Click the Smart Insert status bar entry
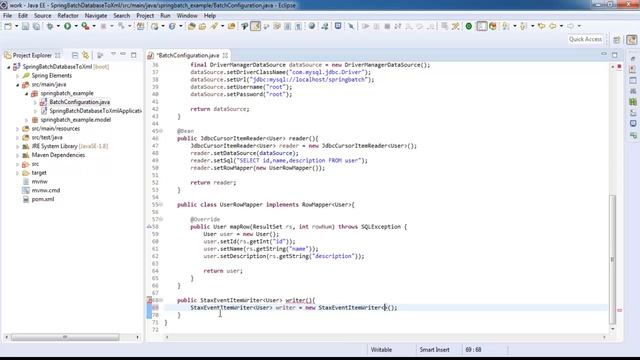 434,350
